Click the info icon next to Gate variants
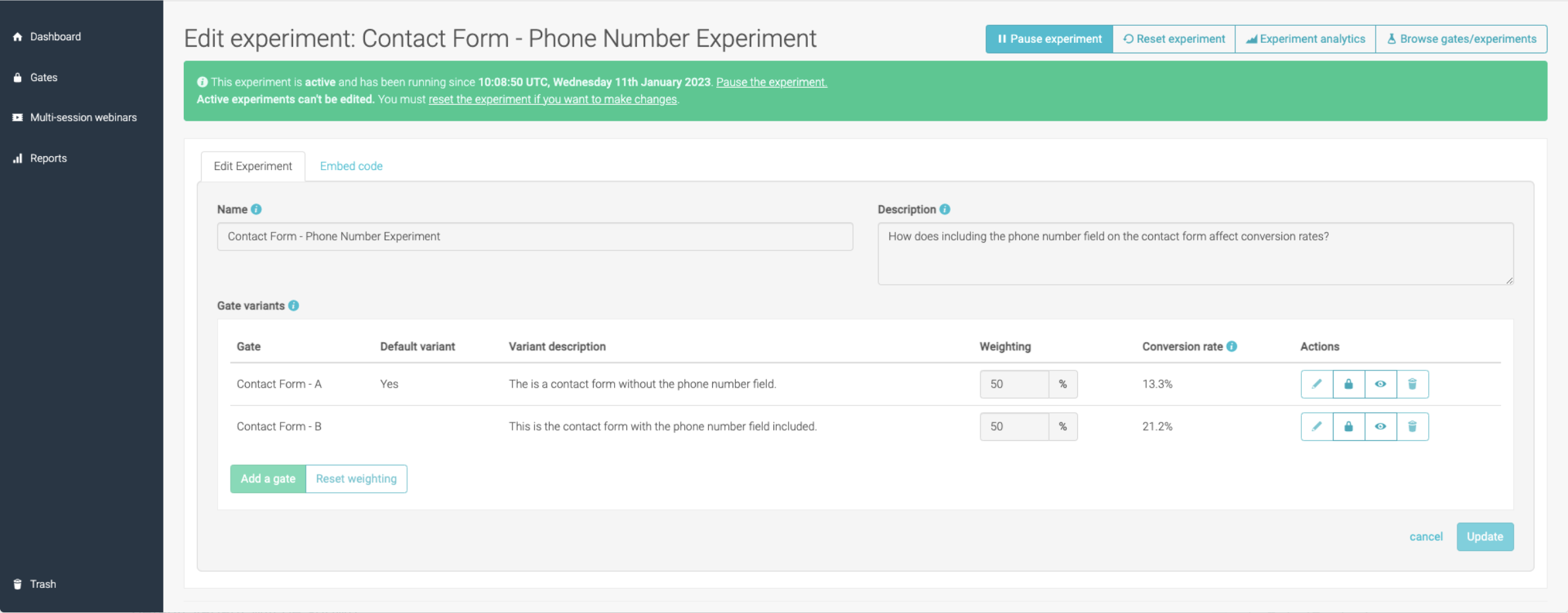The width and height of the screenshot is (1568, 613). point(294,306)
